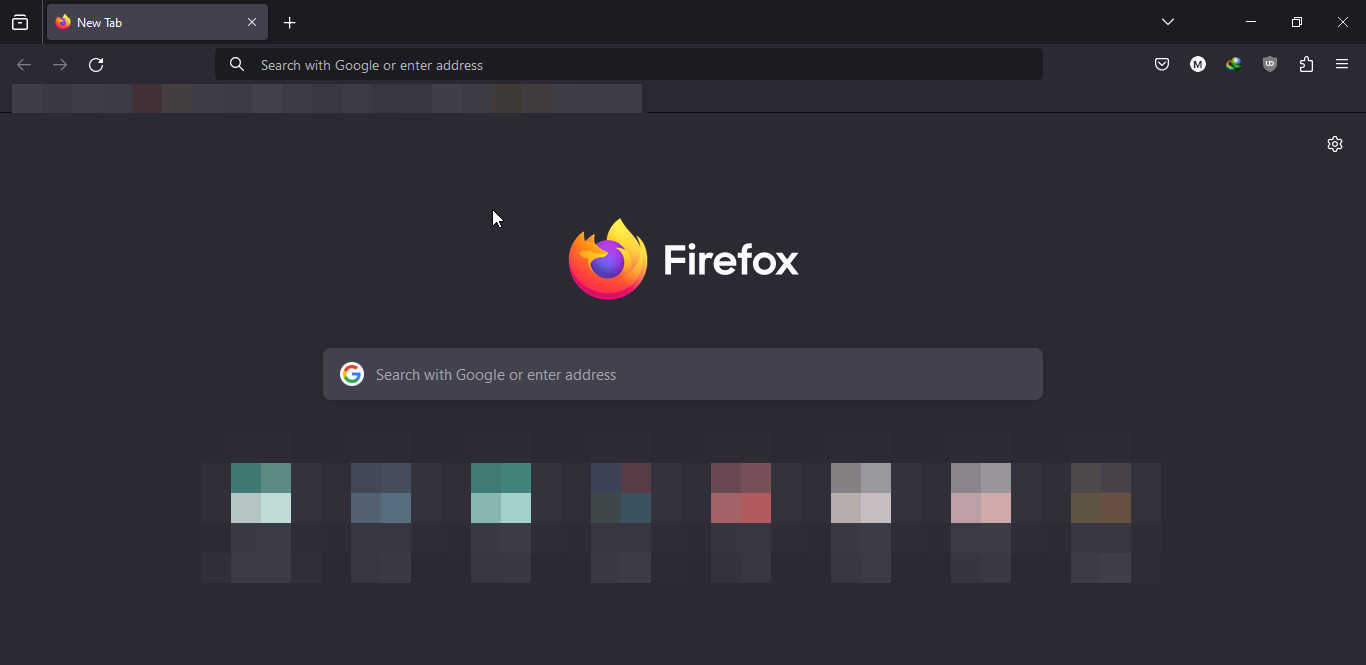Click inside the Firefox search field
The height and width of the screenshot is (665, 1366).
[683, 373]
